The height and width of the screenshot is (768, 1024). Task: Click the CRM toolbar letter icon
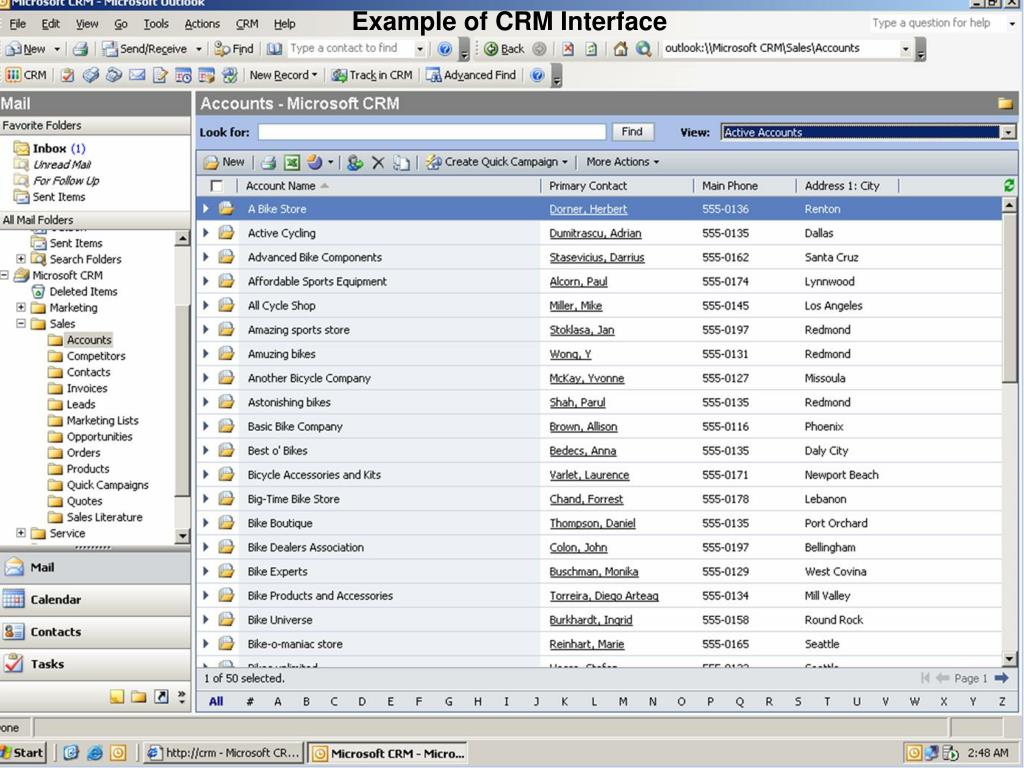[160, 75]
